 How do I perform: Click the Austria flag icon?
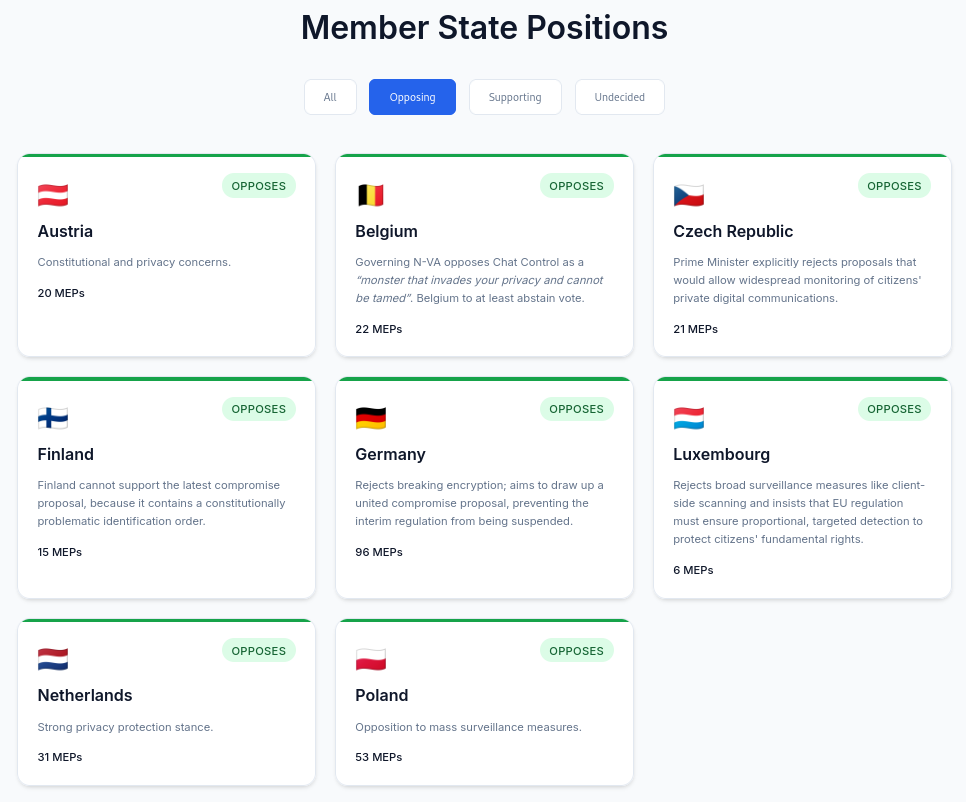[x=53, y=195]
